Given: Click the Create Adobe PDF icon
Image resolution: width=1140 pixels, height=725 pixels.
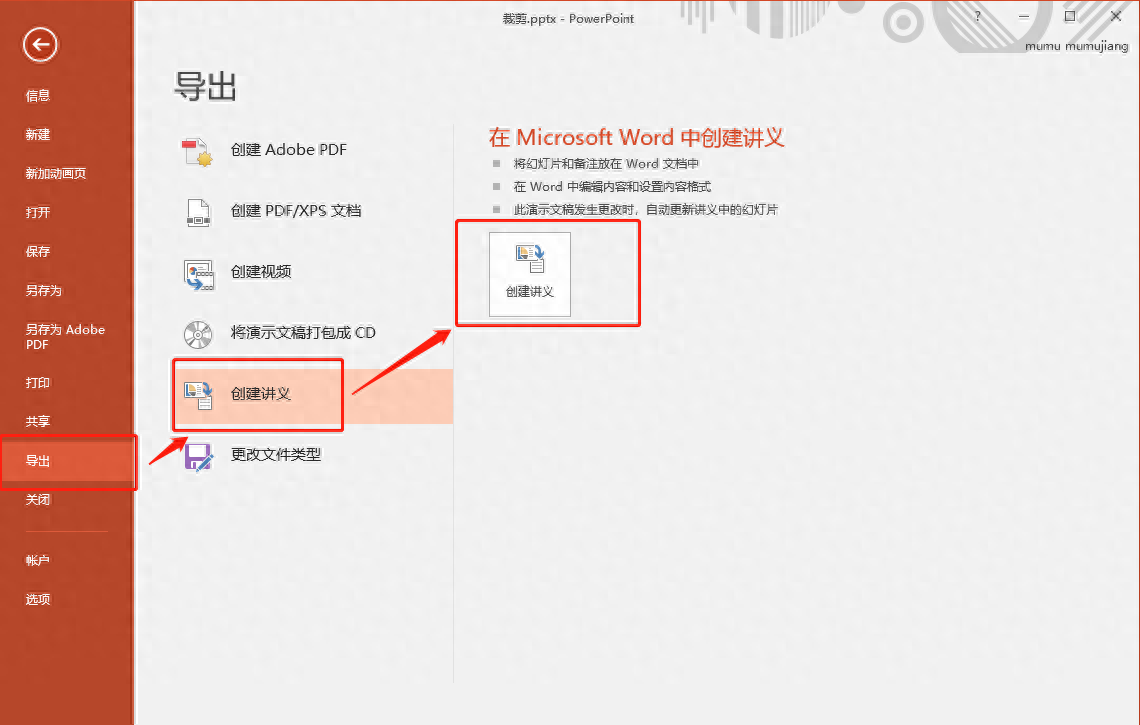Looking at the screenshot, I should pos(197,151).
